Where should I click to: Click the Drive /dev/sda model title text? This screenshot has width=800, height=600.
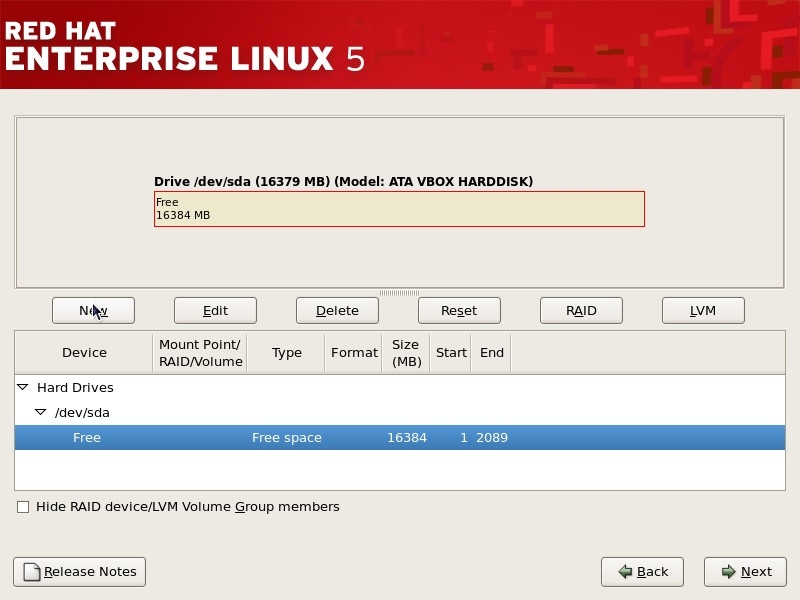pos(343,182)
